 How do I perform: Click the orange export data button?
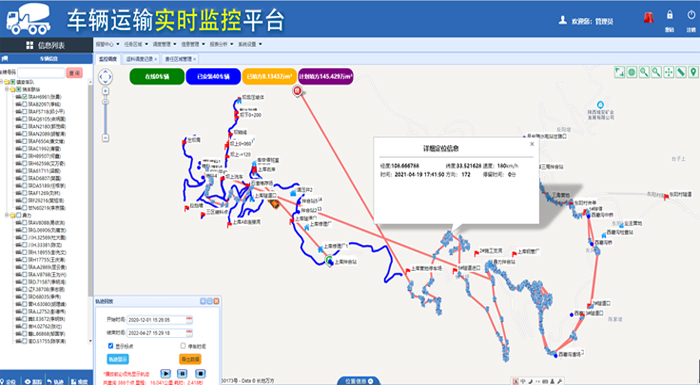point(190,359)
